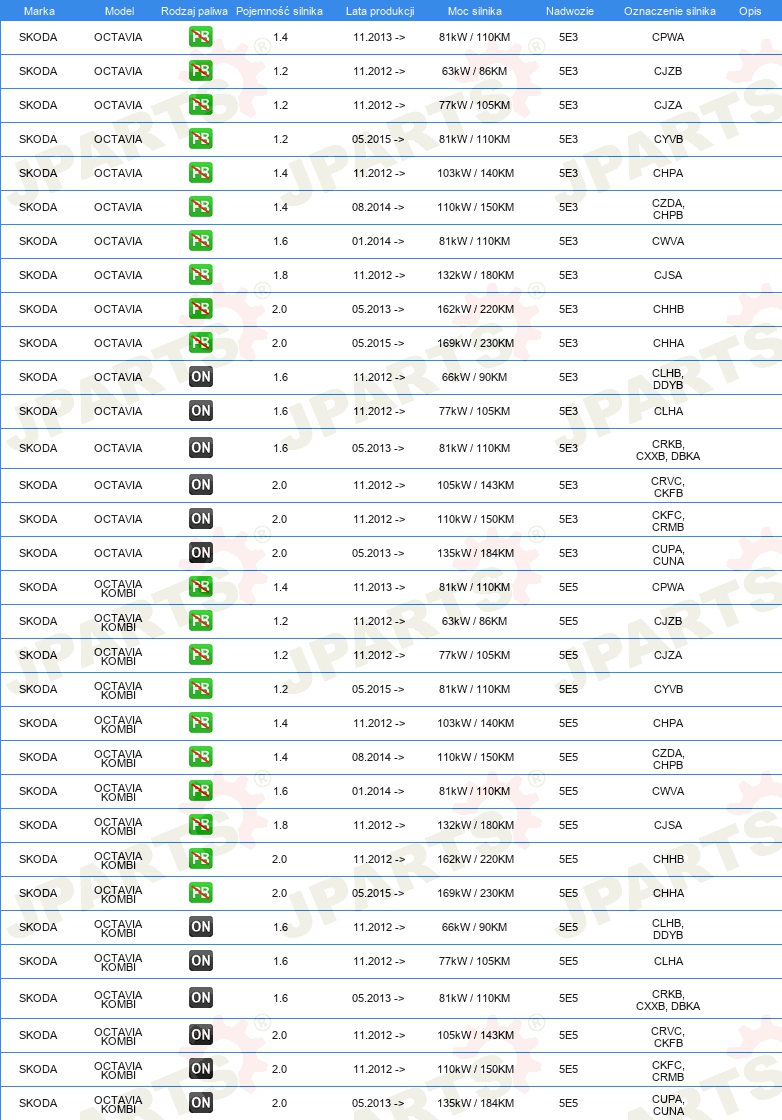The height and width of the screenshot is (1120, 782).
Task: Select 'CHPA' engine code in OCTAVIA KOMBI row
Action: coord(668,723)
